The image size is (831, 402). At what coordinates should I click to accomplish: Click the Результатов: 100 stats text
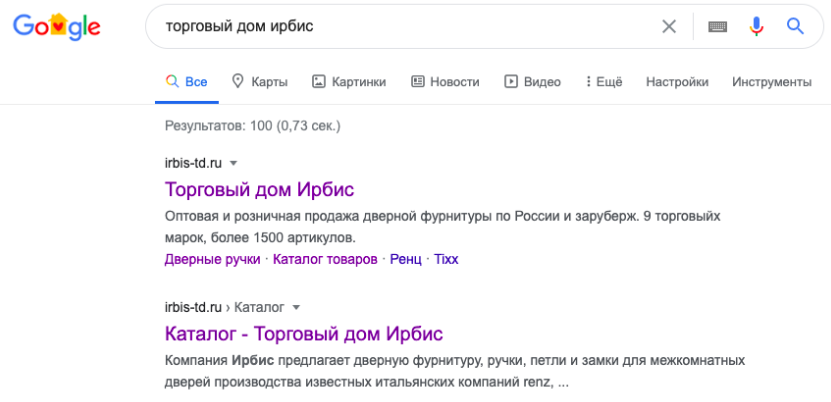[x=253, y=126]
